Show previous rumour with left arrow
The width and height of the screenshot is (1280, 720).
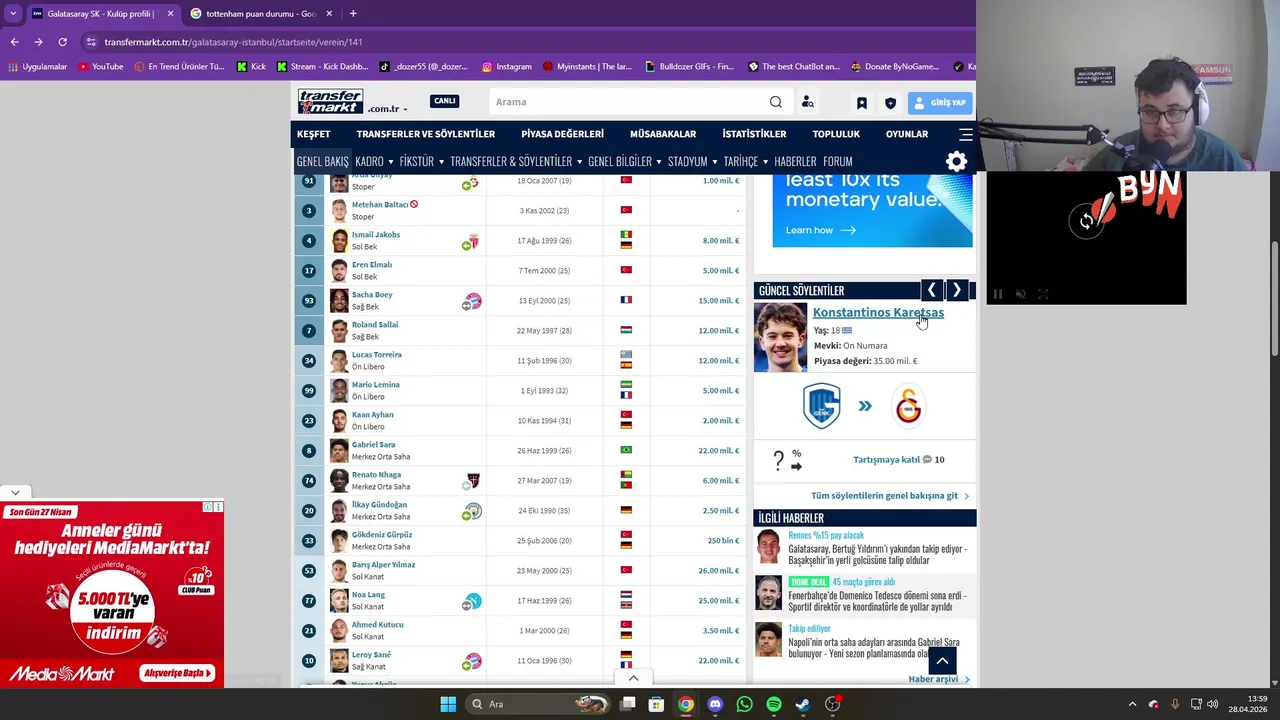tap(931, 290)
